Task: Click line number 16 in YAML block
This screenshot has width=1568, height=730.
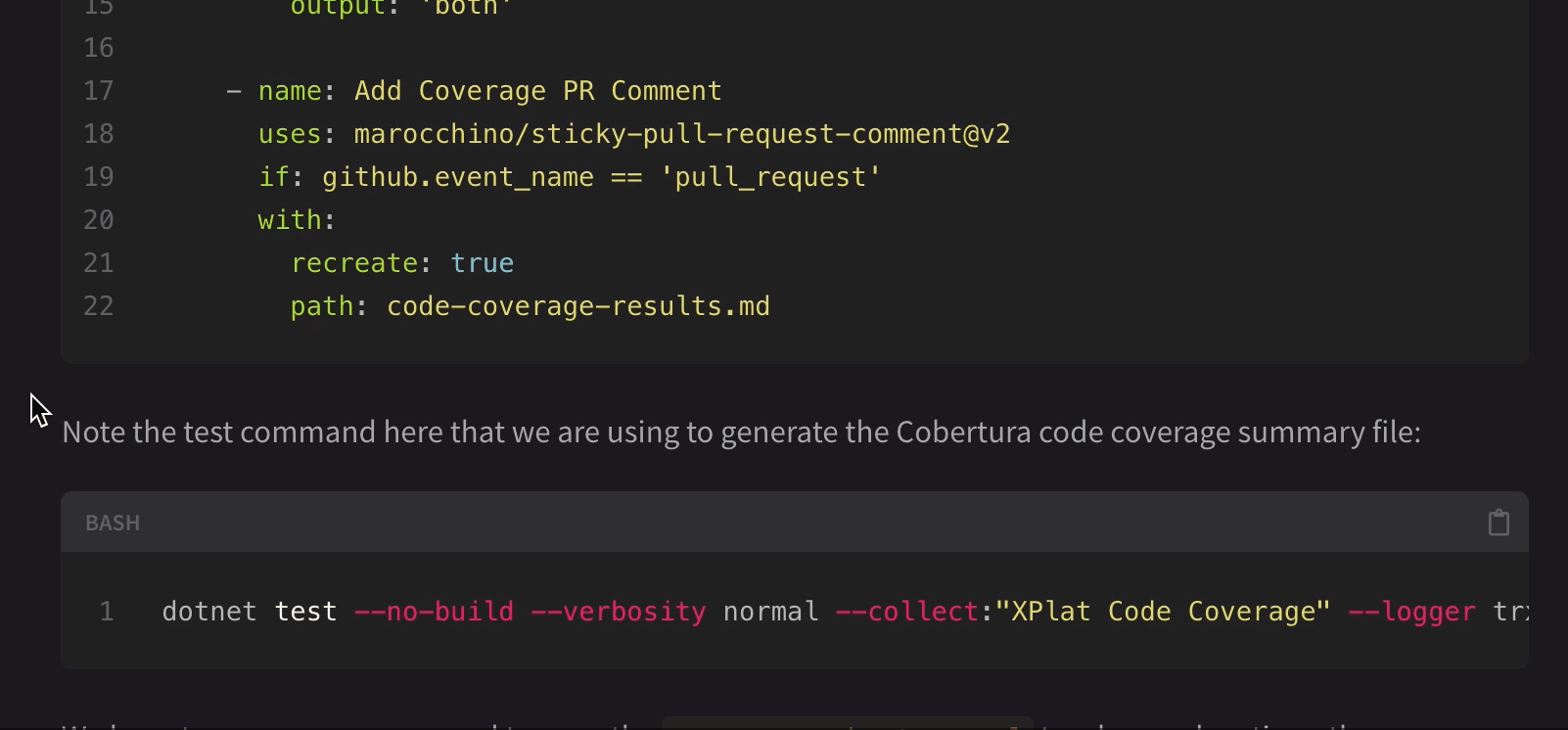Action: coord(99,48)
